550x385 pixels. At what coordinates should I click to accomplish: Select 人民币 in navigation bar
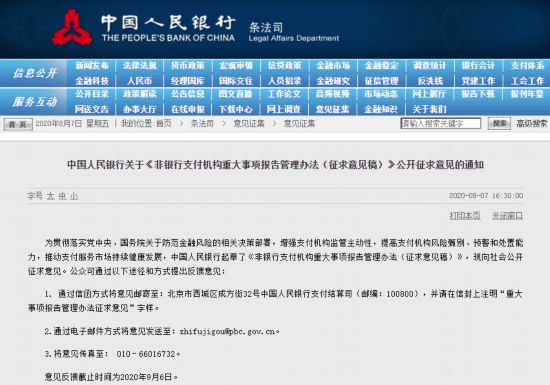(140, 81)
